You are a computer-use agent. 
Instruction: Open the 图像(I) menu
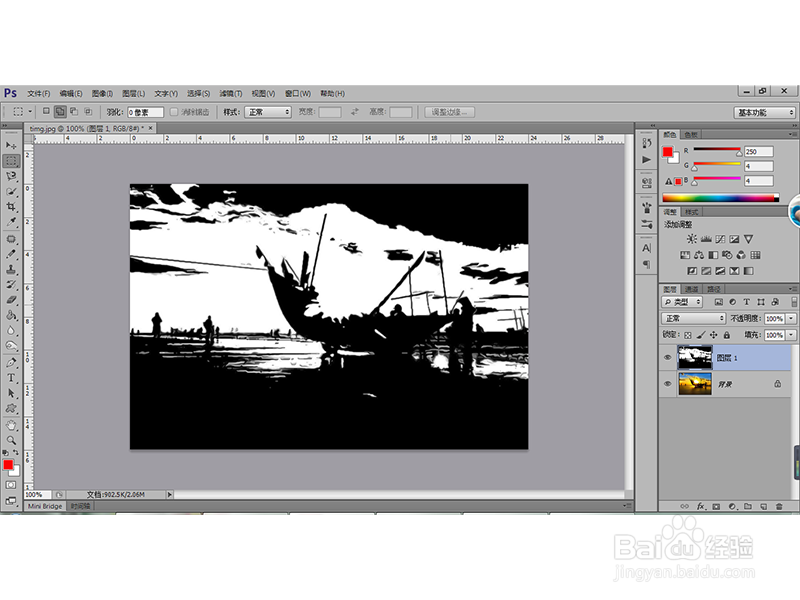[x=102, y=93]
